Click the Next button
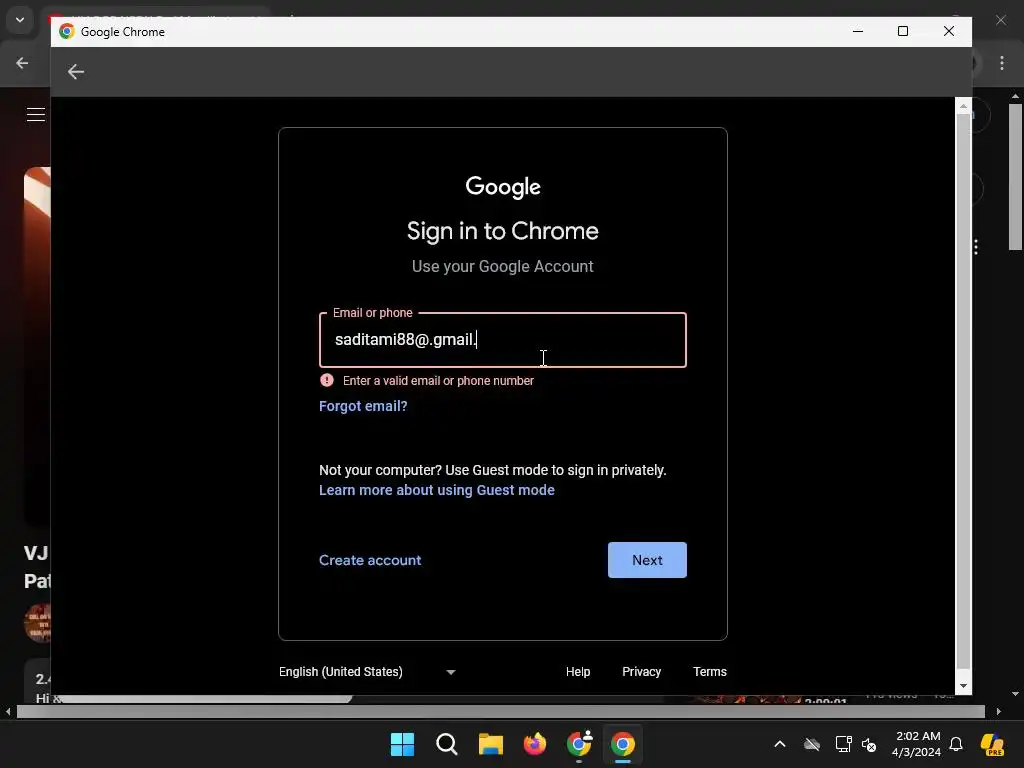1024x768 pixels. pos(647,560)
